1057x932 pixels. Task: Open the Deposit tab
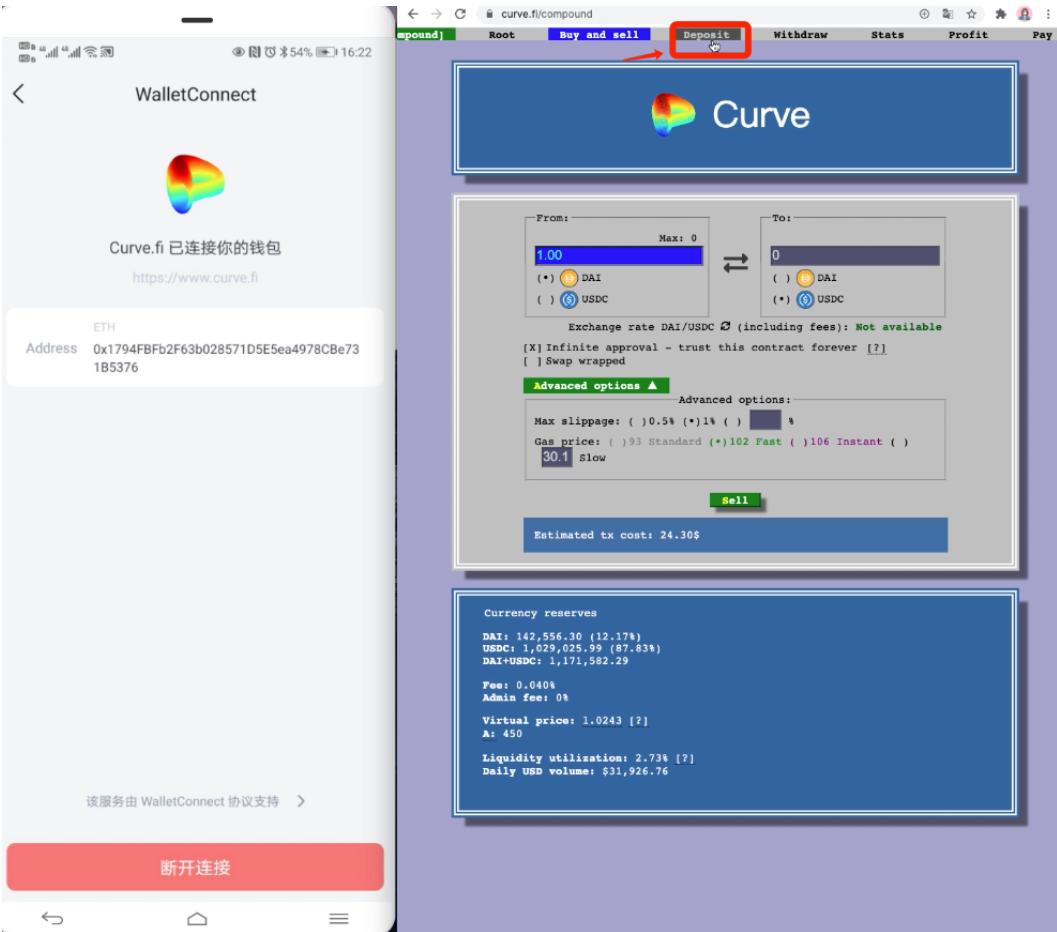coord(707,35)
